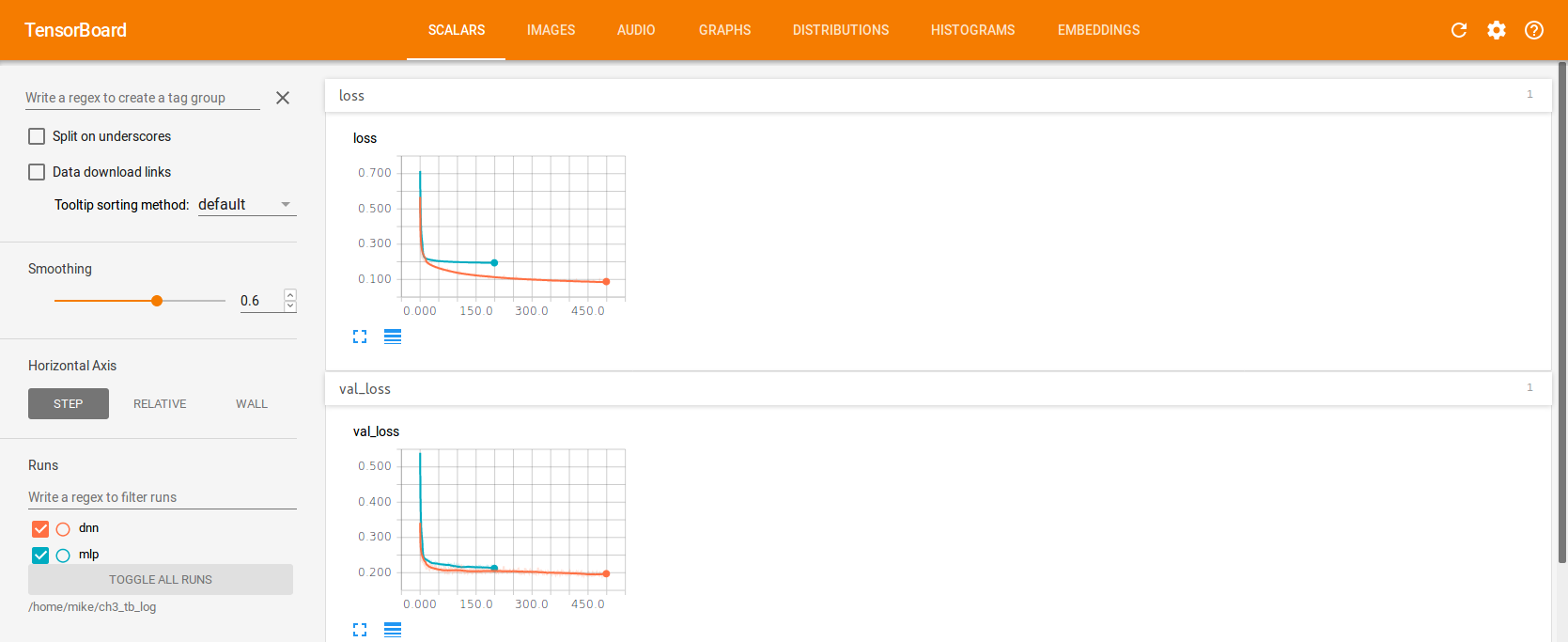Click the TOGGLE ALL RUNS button

(x=161, y=580)
